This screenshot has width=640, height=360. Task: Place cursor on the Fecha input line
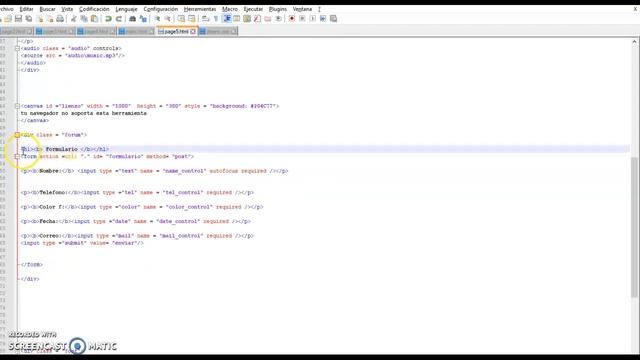pos(136,221)
